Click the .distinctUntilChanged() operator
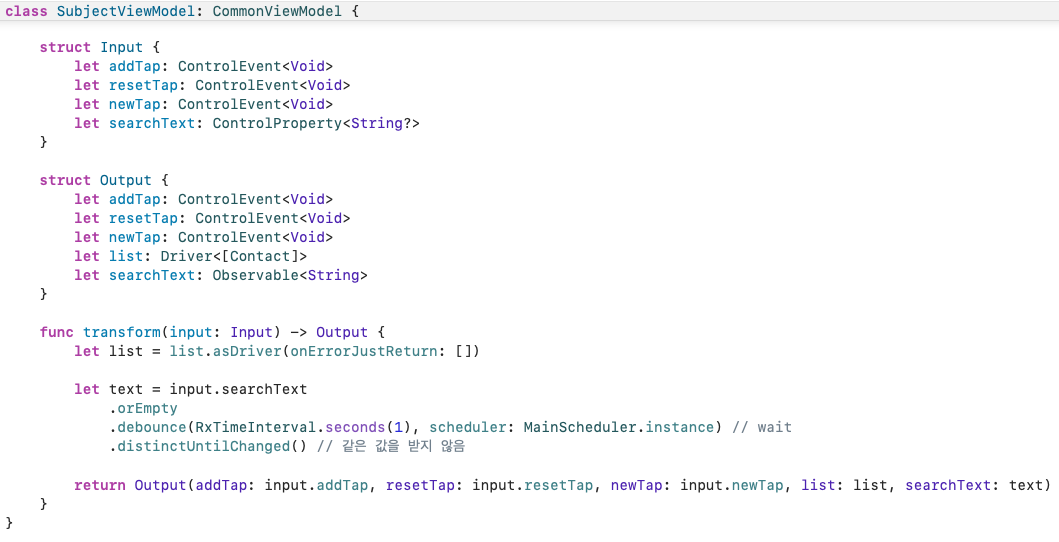The width and height of the screenshot is (1059, 542). pyautogui.click(x=208, y=446)
